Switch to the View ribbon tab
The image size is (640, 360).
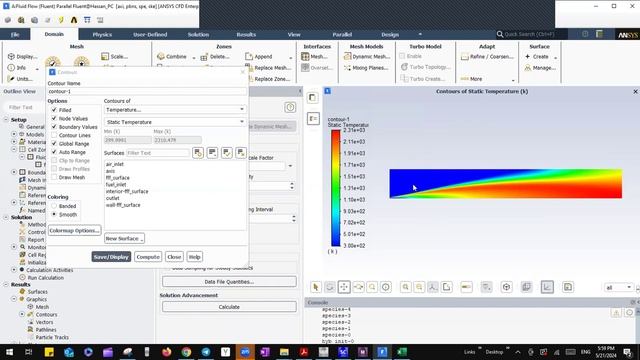(294, 34)
